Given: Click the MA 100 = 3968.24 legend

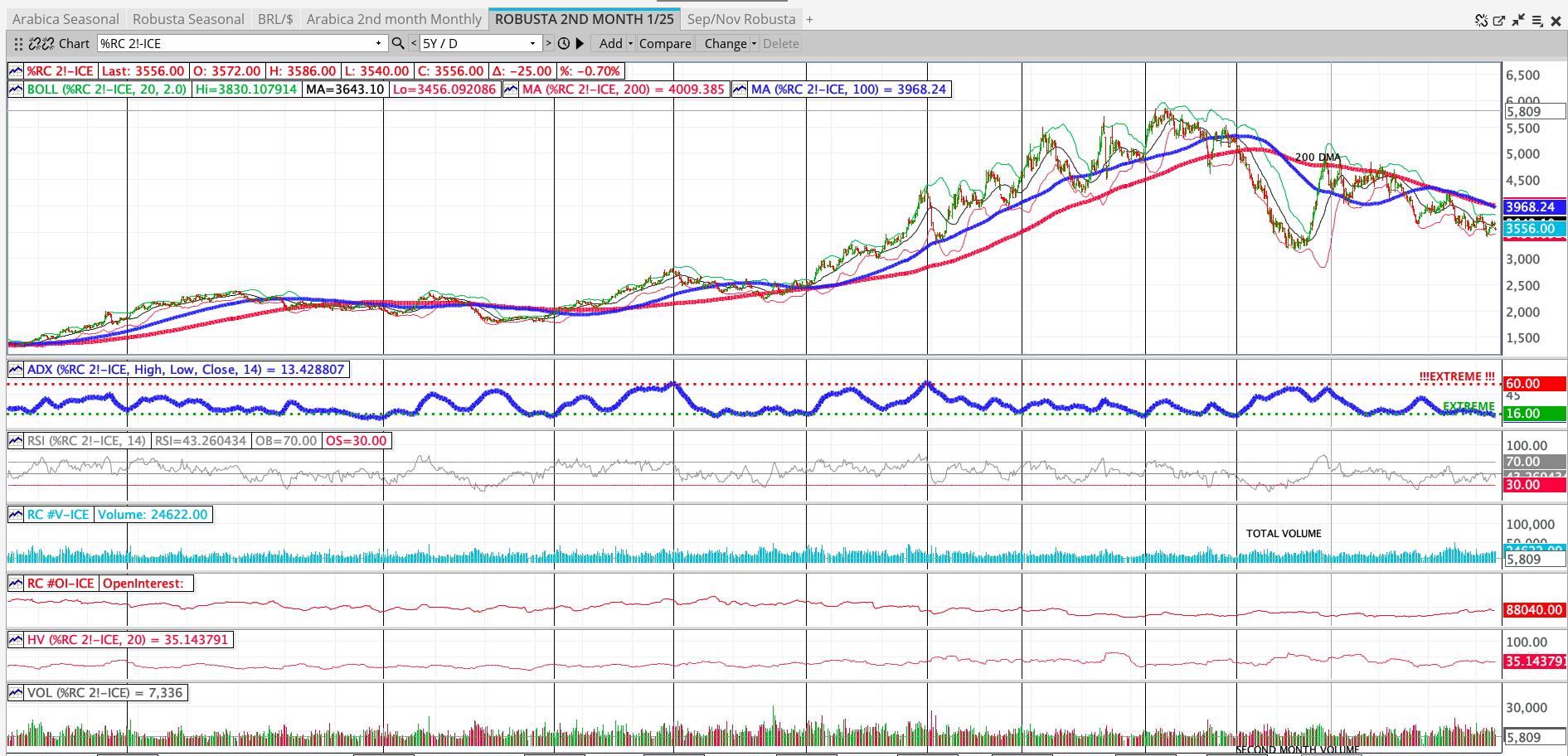Looking at the screenshot, I should coord(848,90).
